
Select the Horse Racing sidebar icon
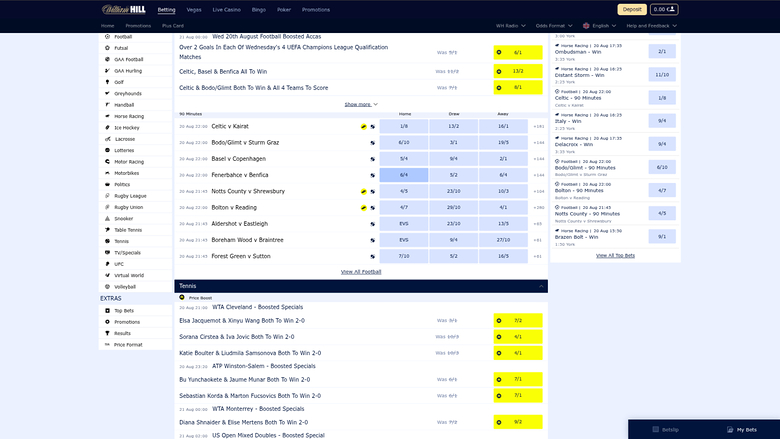tap(107, 116)
